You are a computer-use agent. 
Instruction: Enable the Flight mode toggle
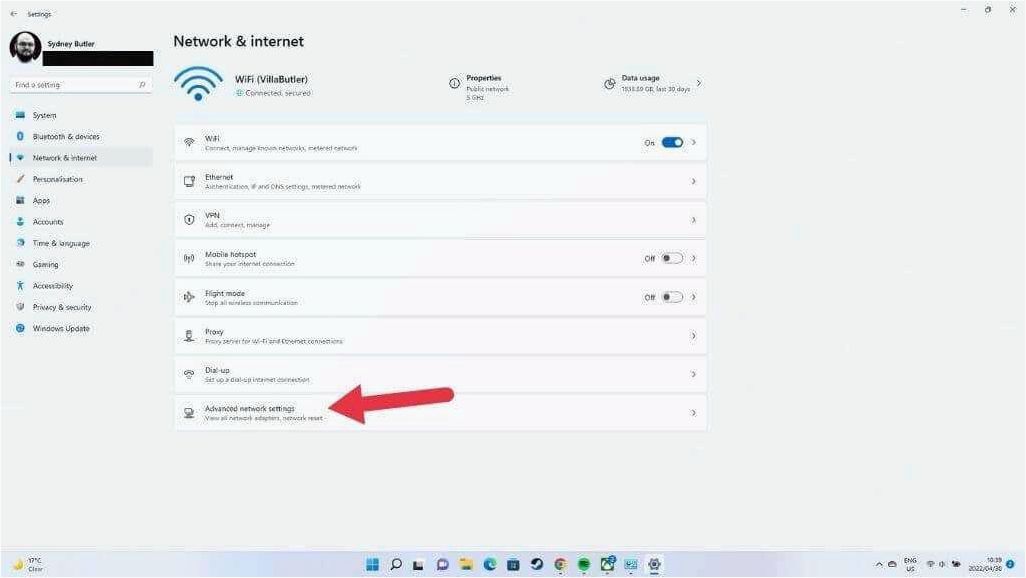click(x=671, y=297)
